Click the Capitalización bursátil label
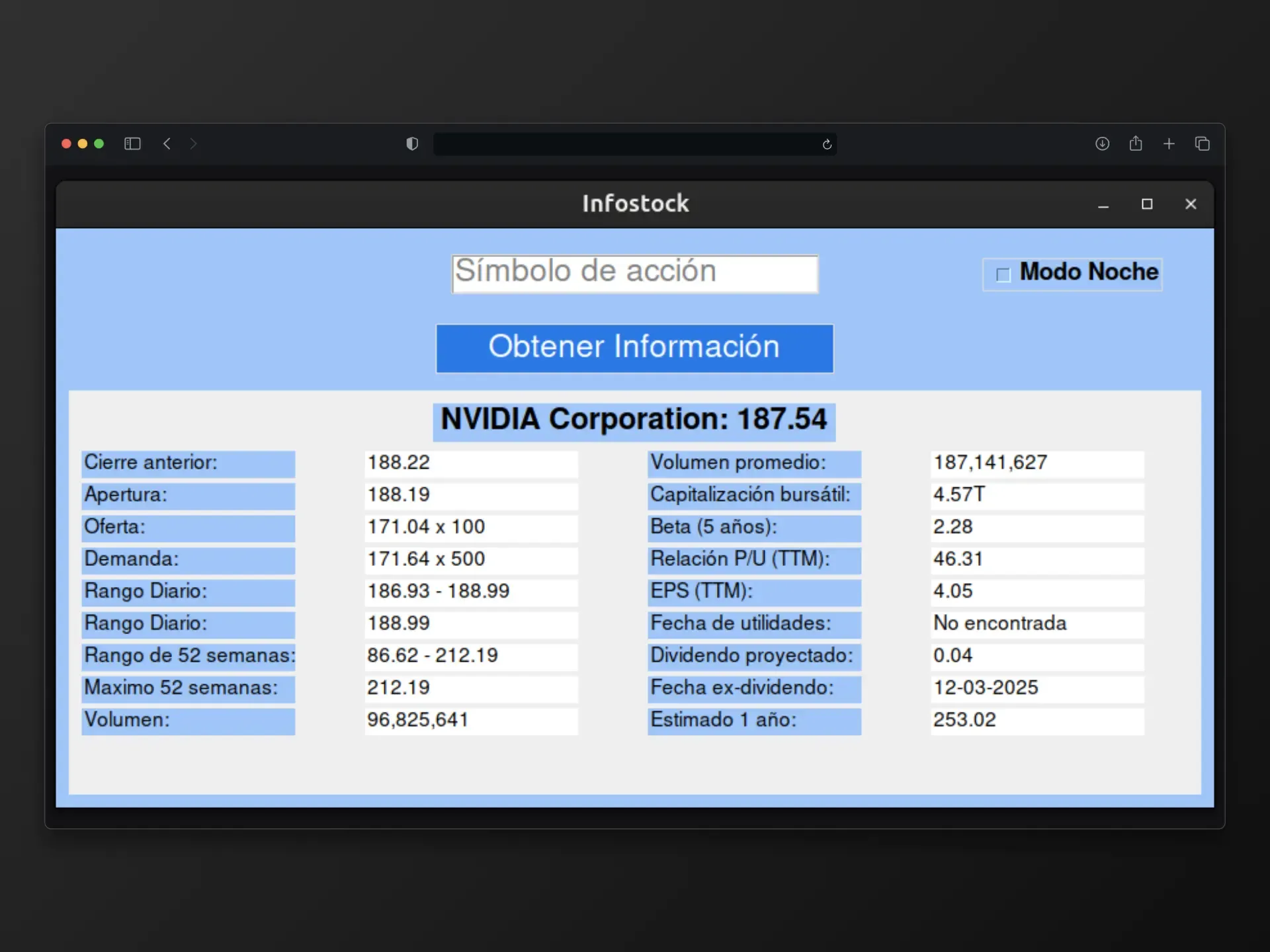 click(754, 496)
